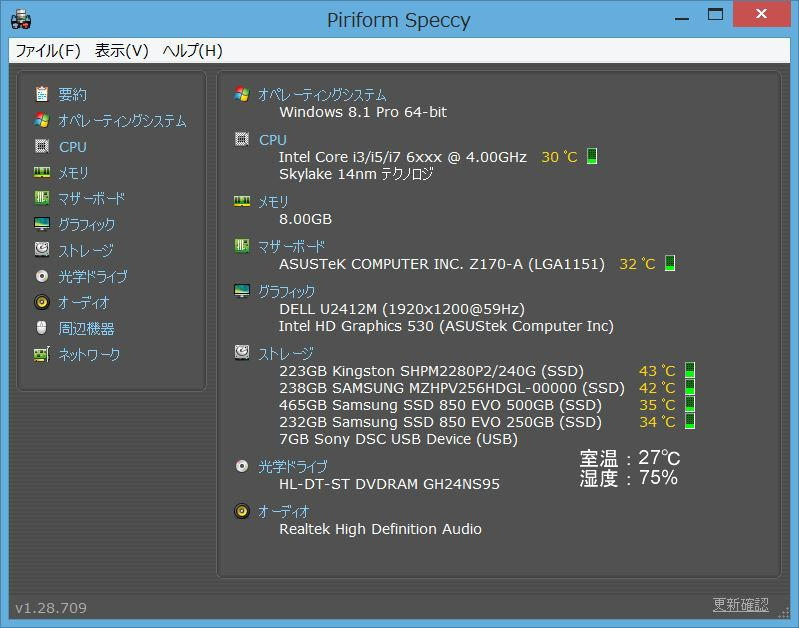This screenshot has height=628, width=799.
Task: Click the Speccy app icon in title bar
Action: pos(21,19)
